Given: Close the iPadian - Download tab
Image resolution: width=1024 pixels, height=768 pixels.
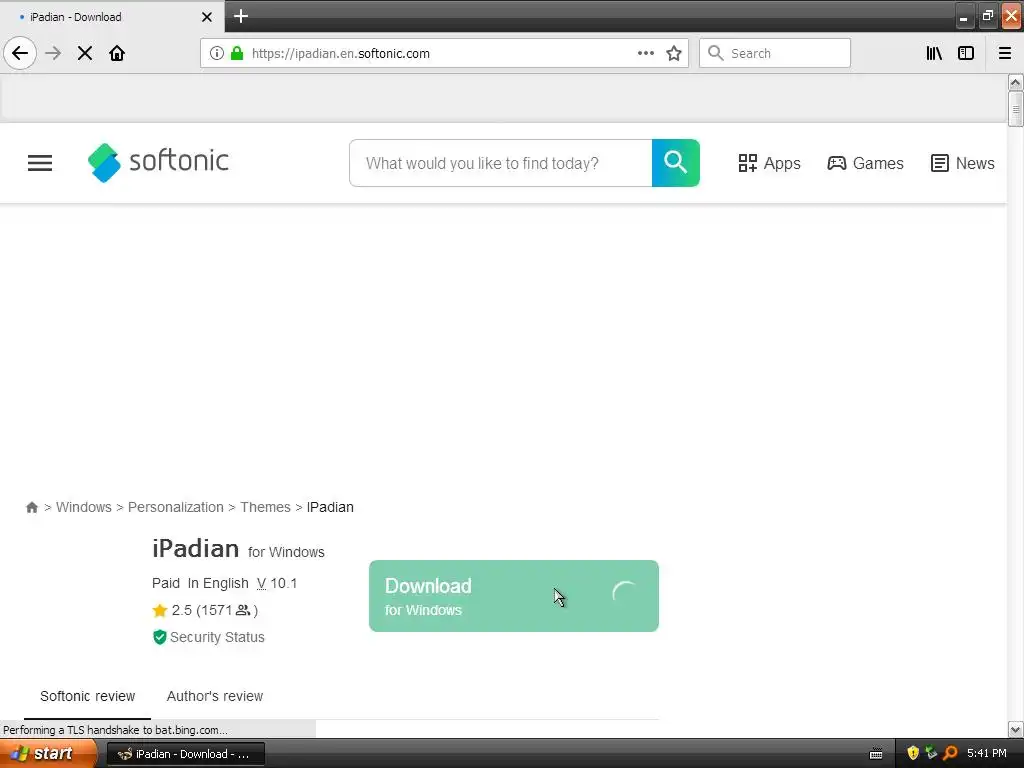Looking at the screenshot, I should pos(207,17).
